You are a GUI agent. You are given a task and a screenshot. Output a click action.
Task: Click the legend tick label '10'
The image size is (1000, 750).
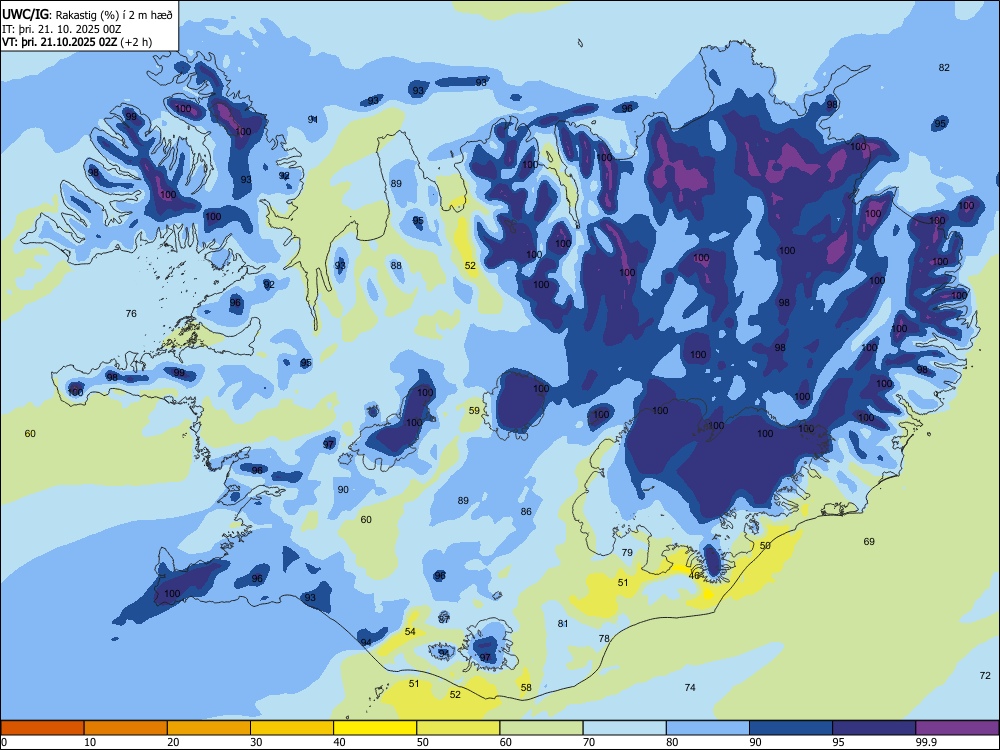click(90, 742)
